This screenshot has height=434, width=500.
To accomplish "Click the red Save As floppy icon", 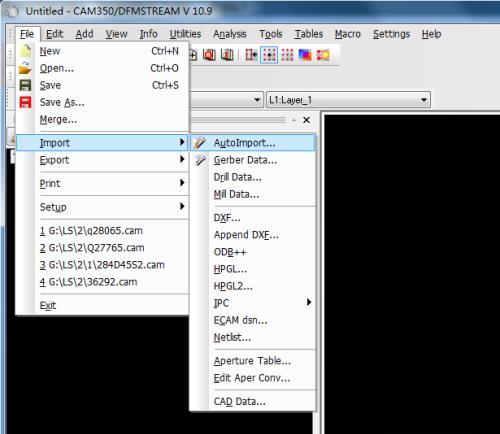I will 25,102.
